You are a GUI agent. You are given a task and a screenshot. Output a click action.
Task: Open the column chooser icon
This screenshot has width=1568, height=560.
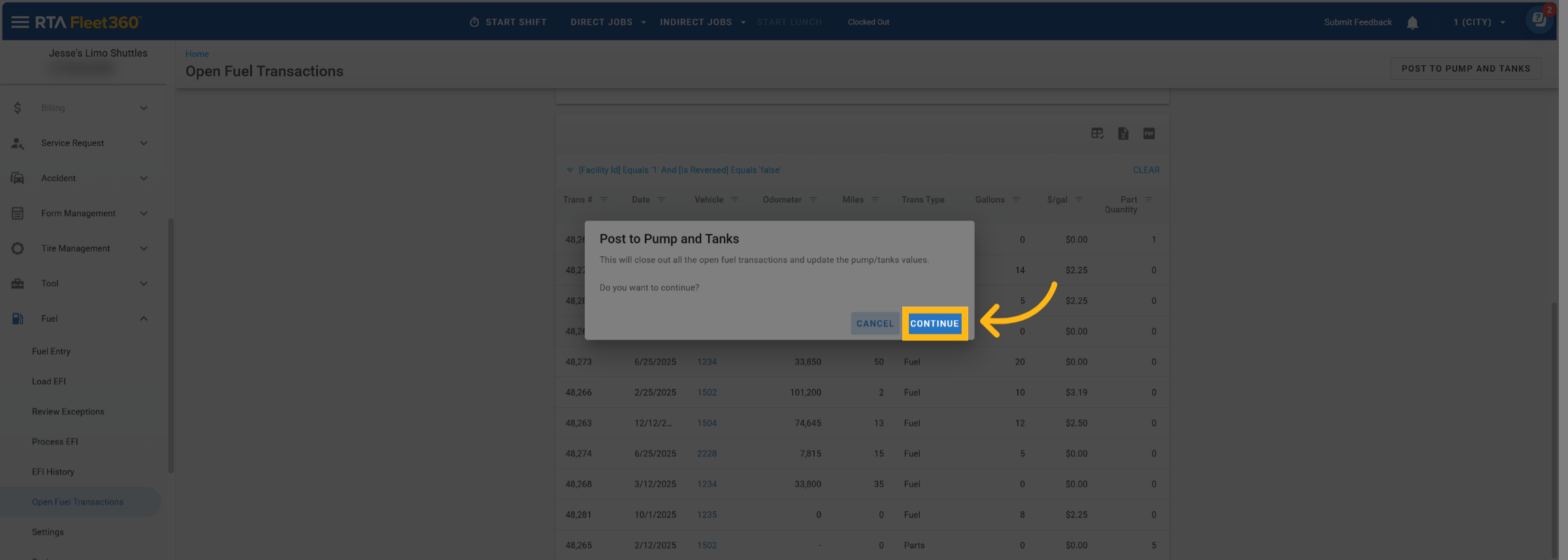(x=1097, y=134)
